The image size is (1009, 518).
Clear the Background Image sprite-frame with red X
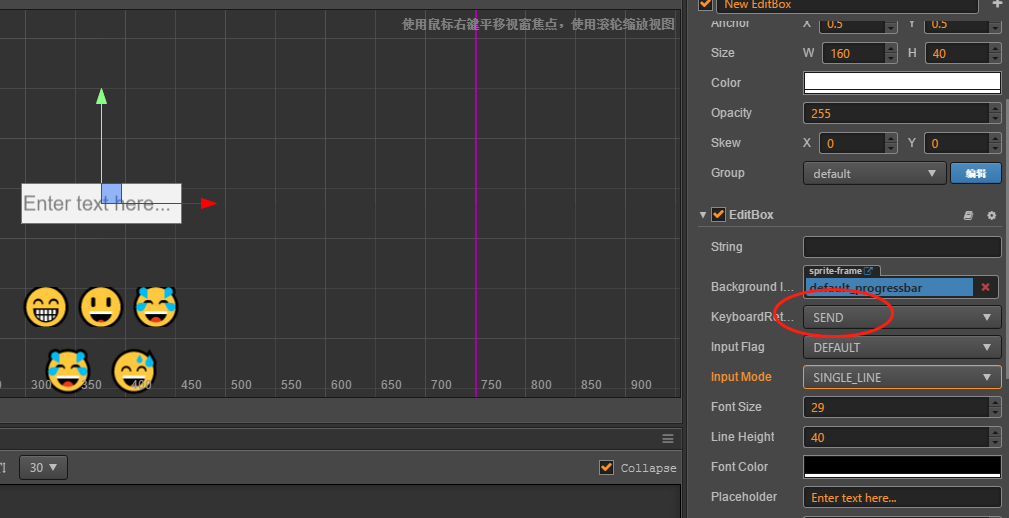coord(985,288)
